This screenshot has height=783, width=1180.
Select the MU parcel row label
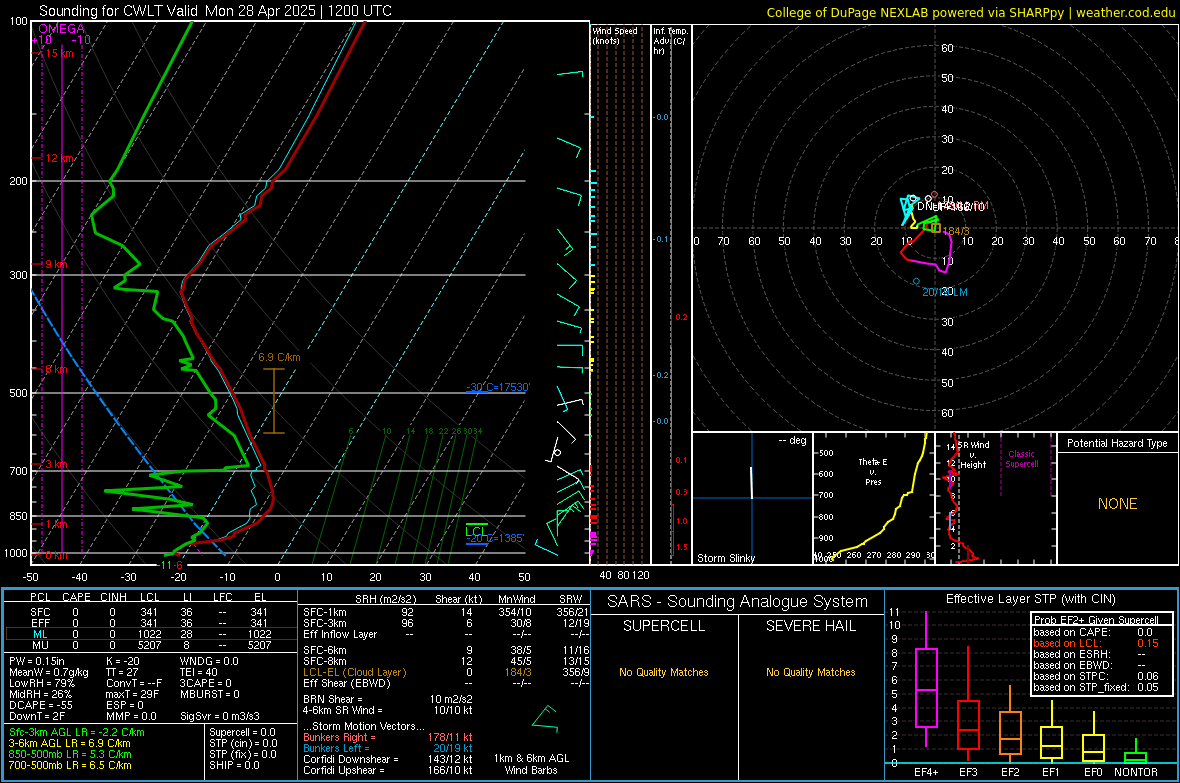[x=40, y=645]
